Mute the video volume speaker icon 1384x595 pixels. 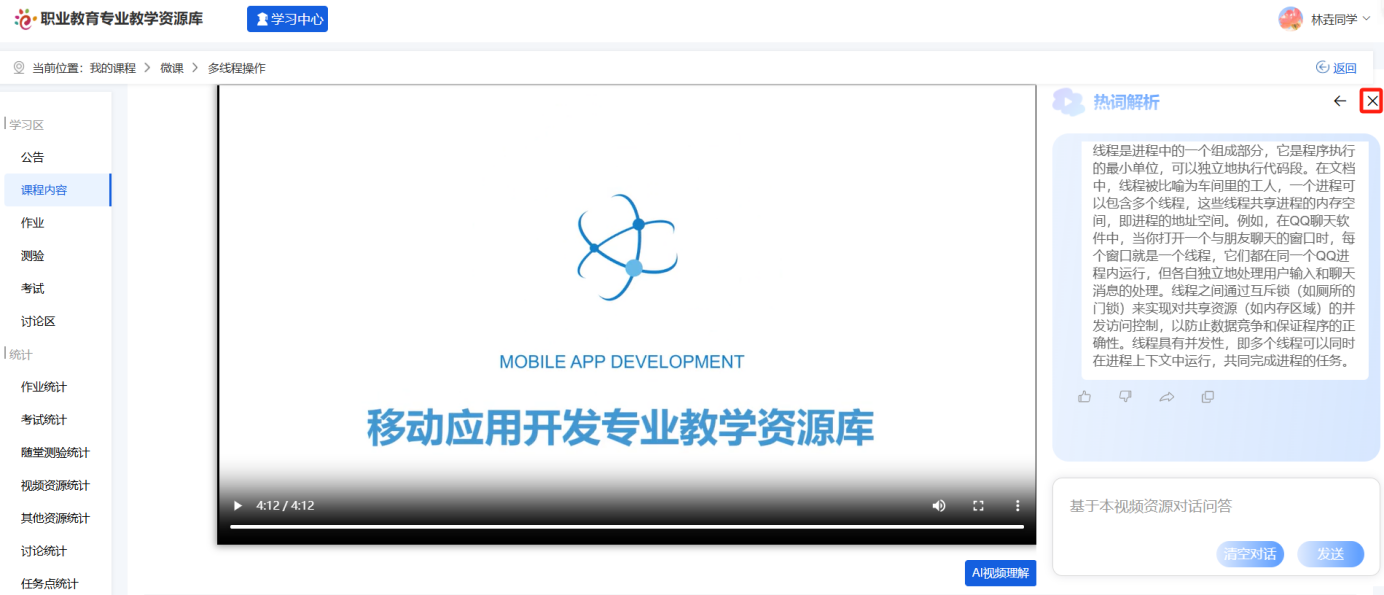939,506
